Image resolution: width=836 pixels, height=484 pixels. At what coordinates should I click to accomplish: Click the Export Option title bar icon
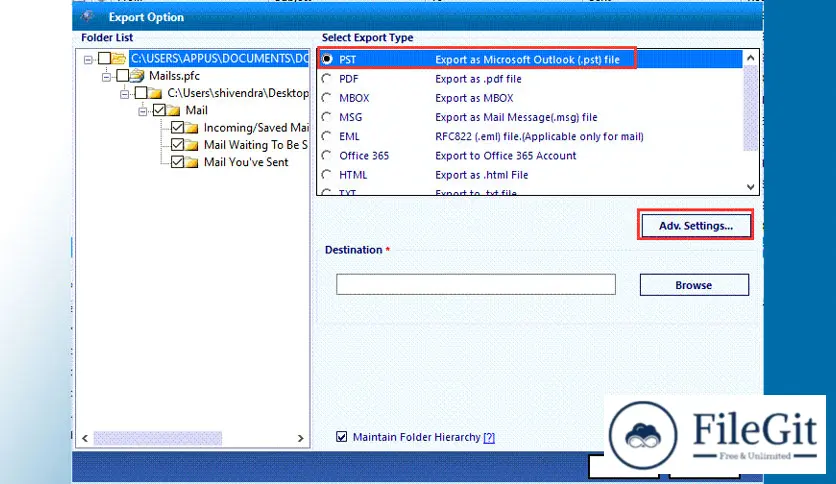point(88,17)
